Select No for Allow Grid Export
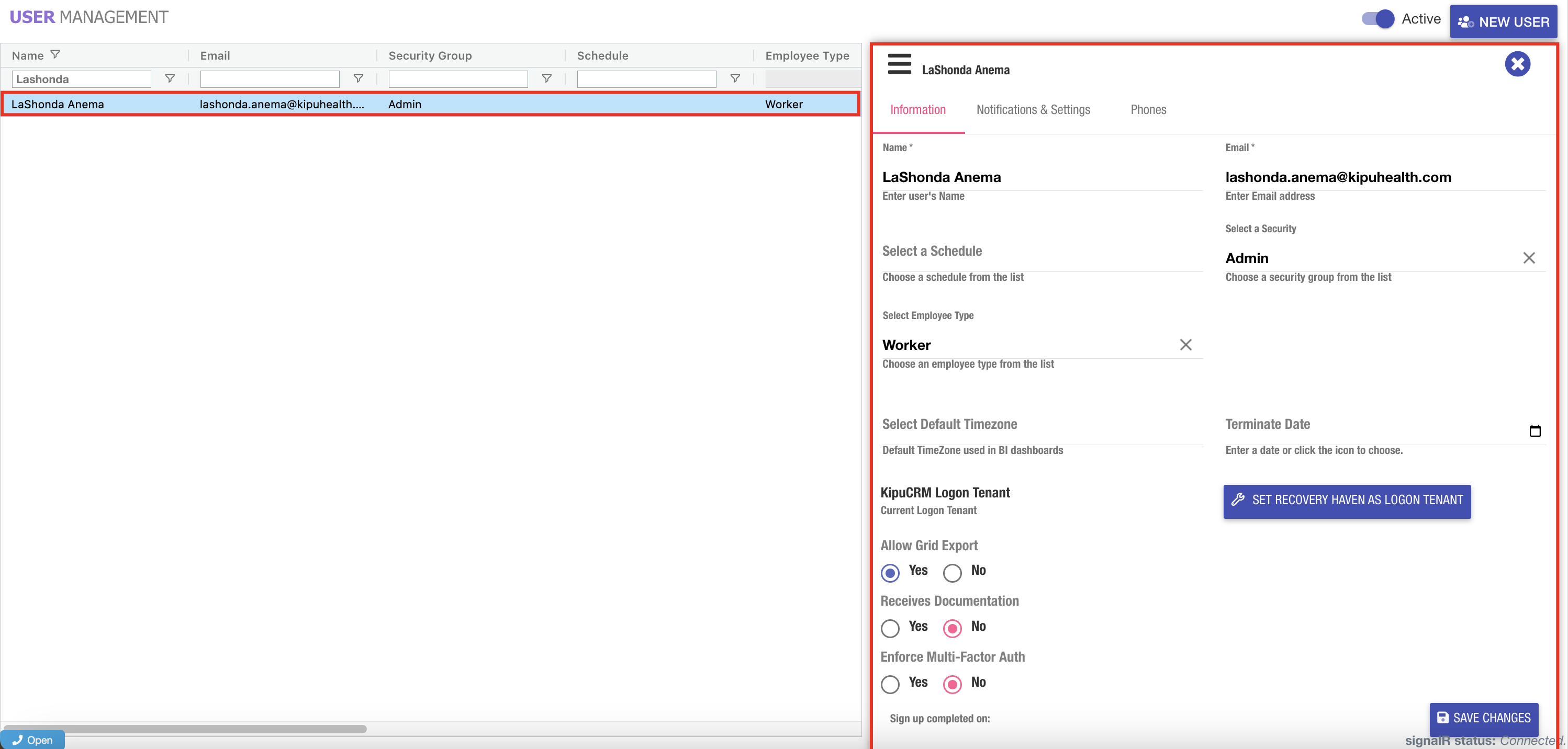Viewport: 1568px width, 749px height. tap(952, 573)
